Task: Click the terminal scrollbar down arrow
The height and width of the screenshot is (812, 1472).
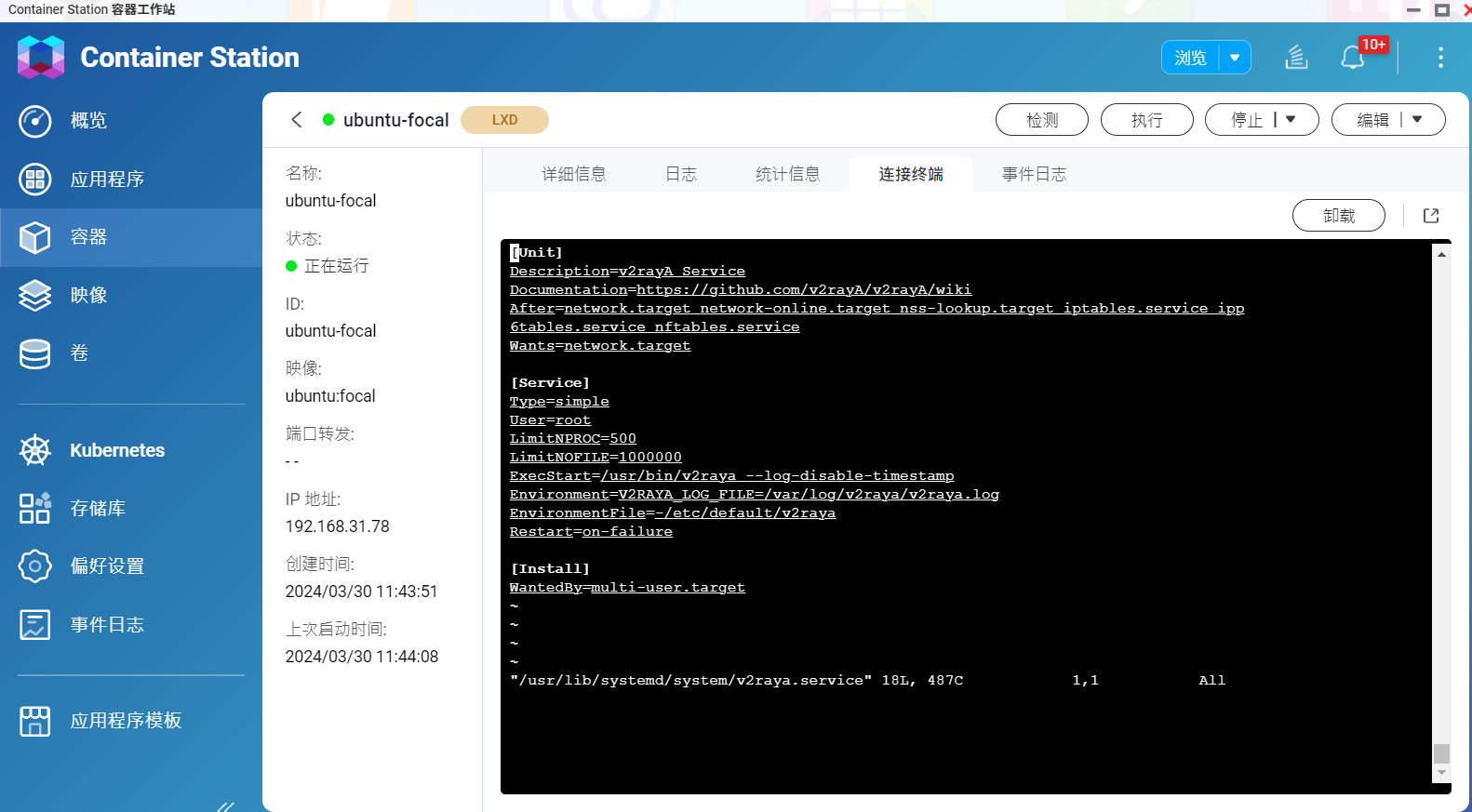Action: click(1441, 773)
